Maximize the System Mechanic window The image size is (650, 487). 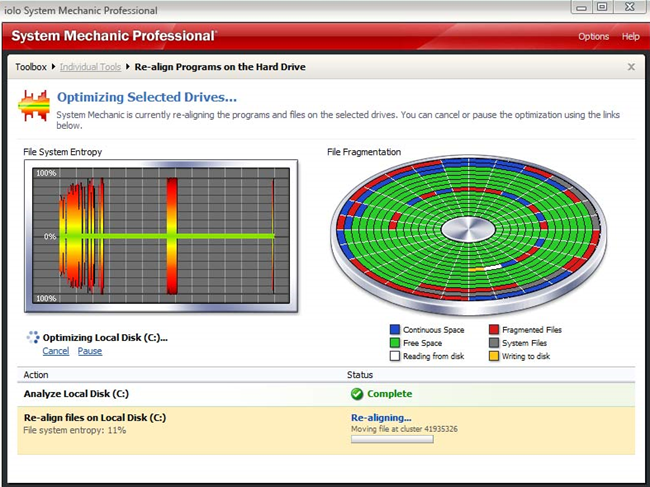[x=602, y=7]
